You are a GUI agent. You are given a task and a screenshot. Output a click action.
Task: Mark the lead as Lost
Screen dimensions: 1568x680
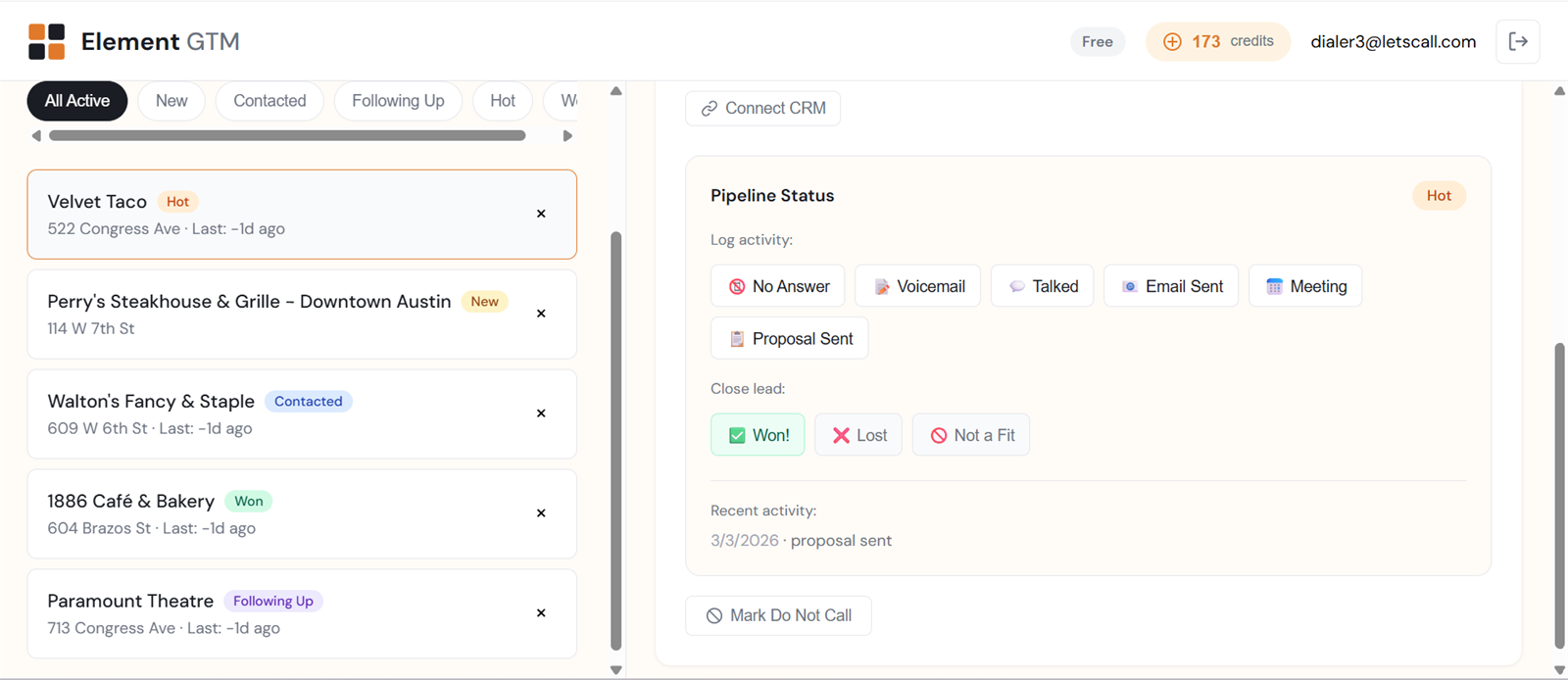coord(858,435)
